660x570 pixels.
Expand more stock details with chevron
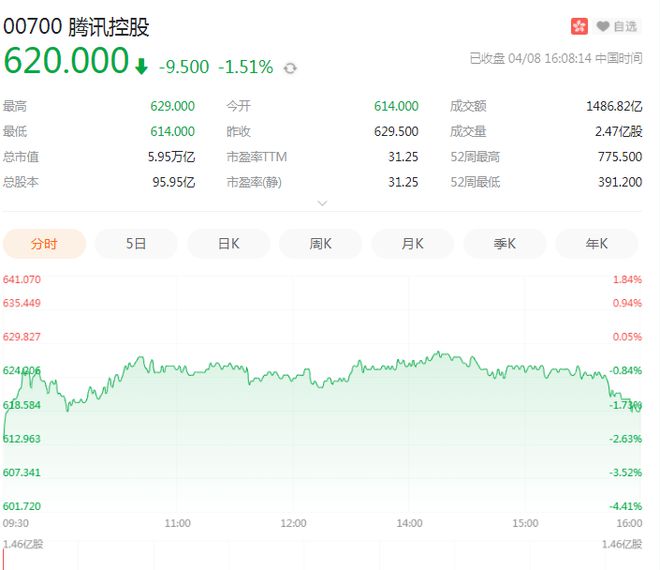322,203
